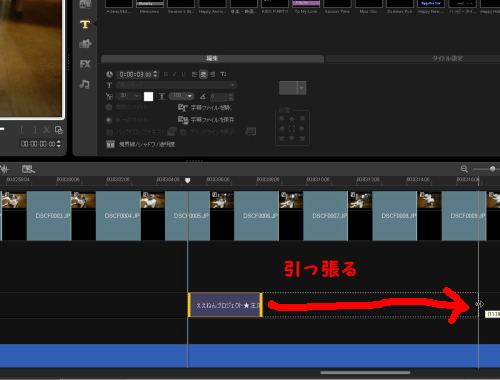Open the Audio music note library
Image resolution: width=500 pixels, height=380 pixels.
(84, 84)
